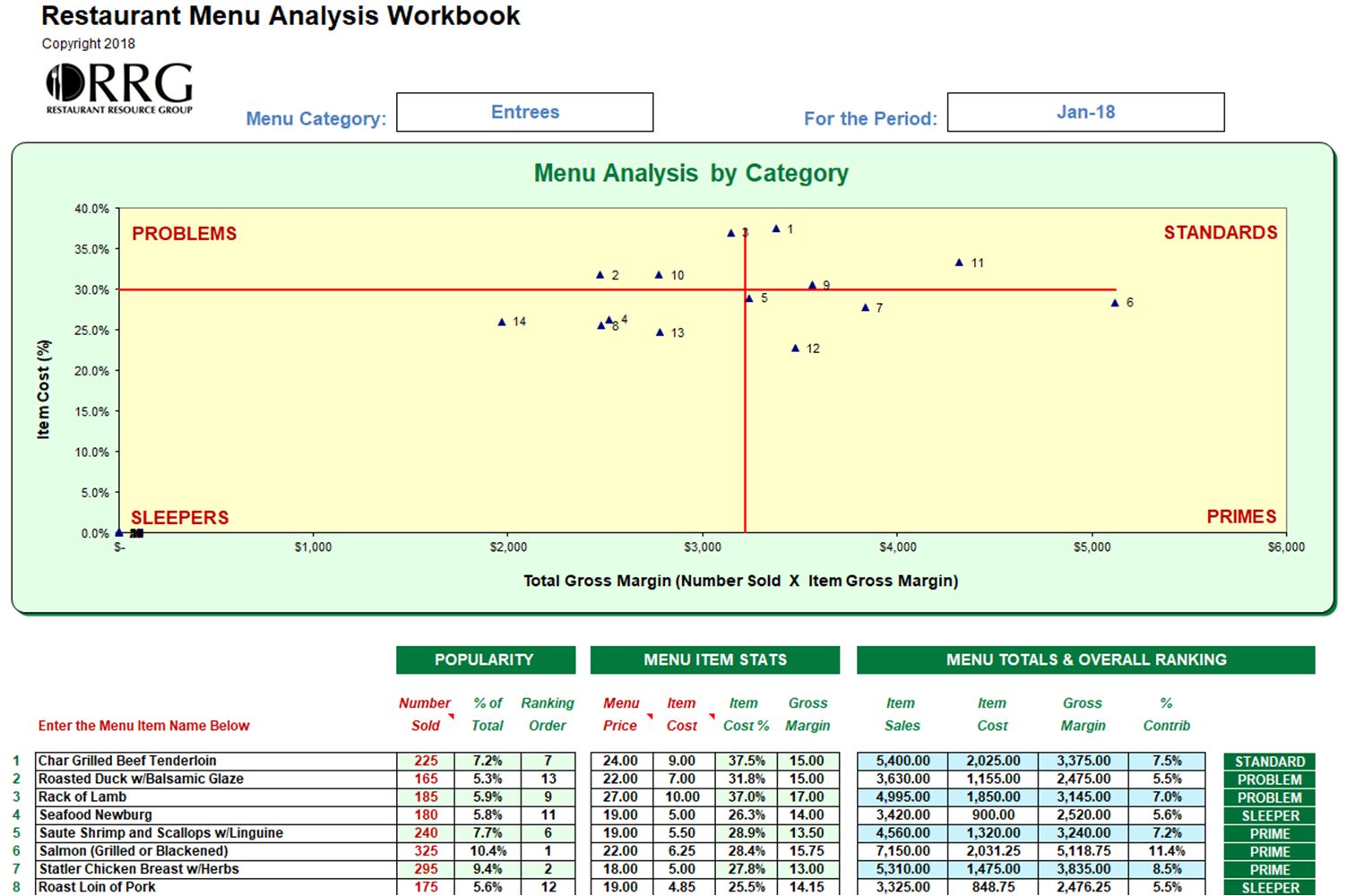Image resolution: width=1347 pixels, height=896 pixels.
Task: Select the POPULARITY section header
Action: (485, 659)
